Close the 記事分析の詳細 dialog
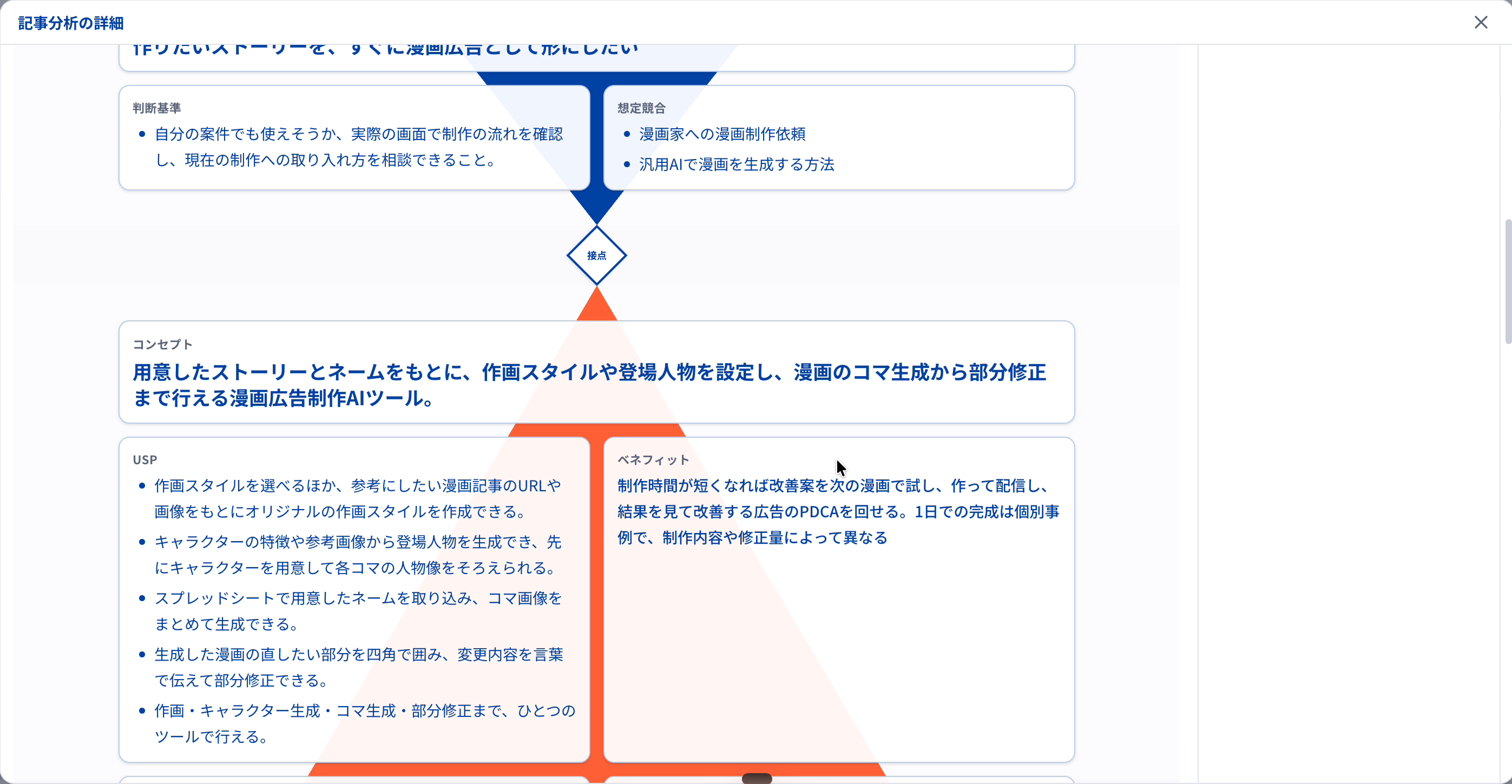This screenshot has height=784, width=1512. point(1481,22)
